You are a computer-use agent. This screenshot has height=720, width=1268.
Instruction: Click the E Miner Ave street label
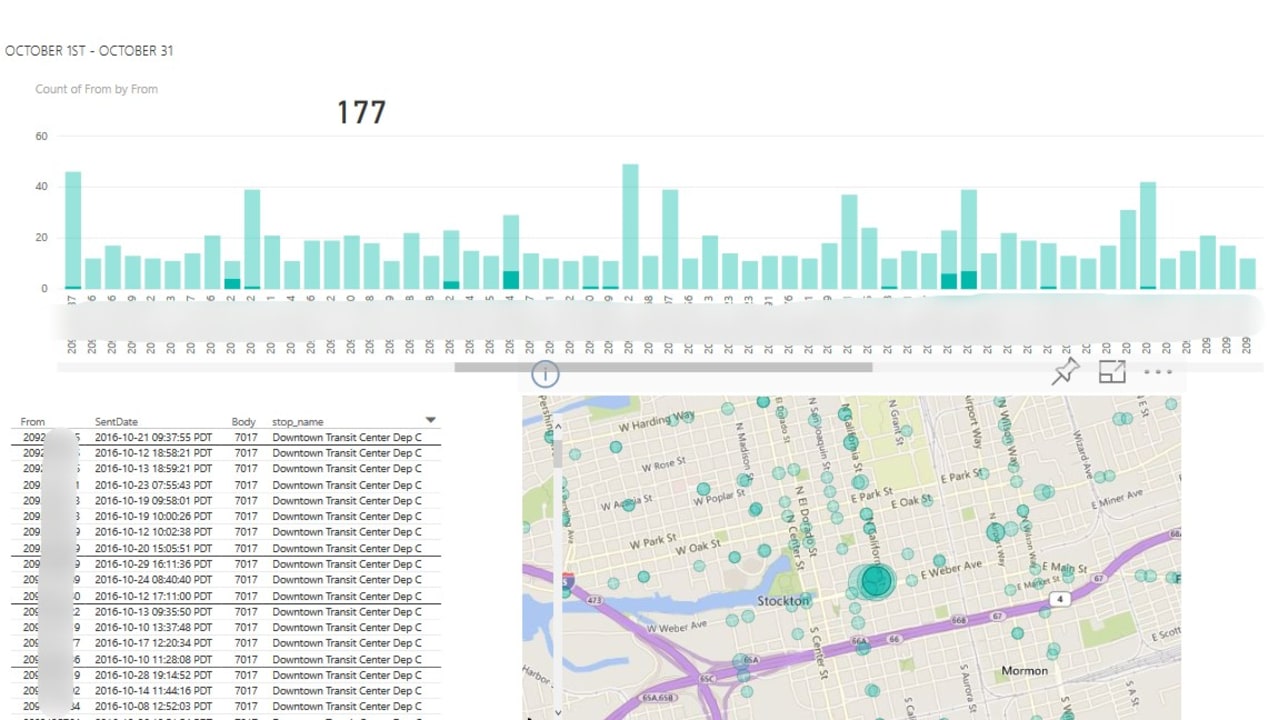pos(1116,497)
